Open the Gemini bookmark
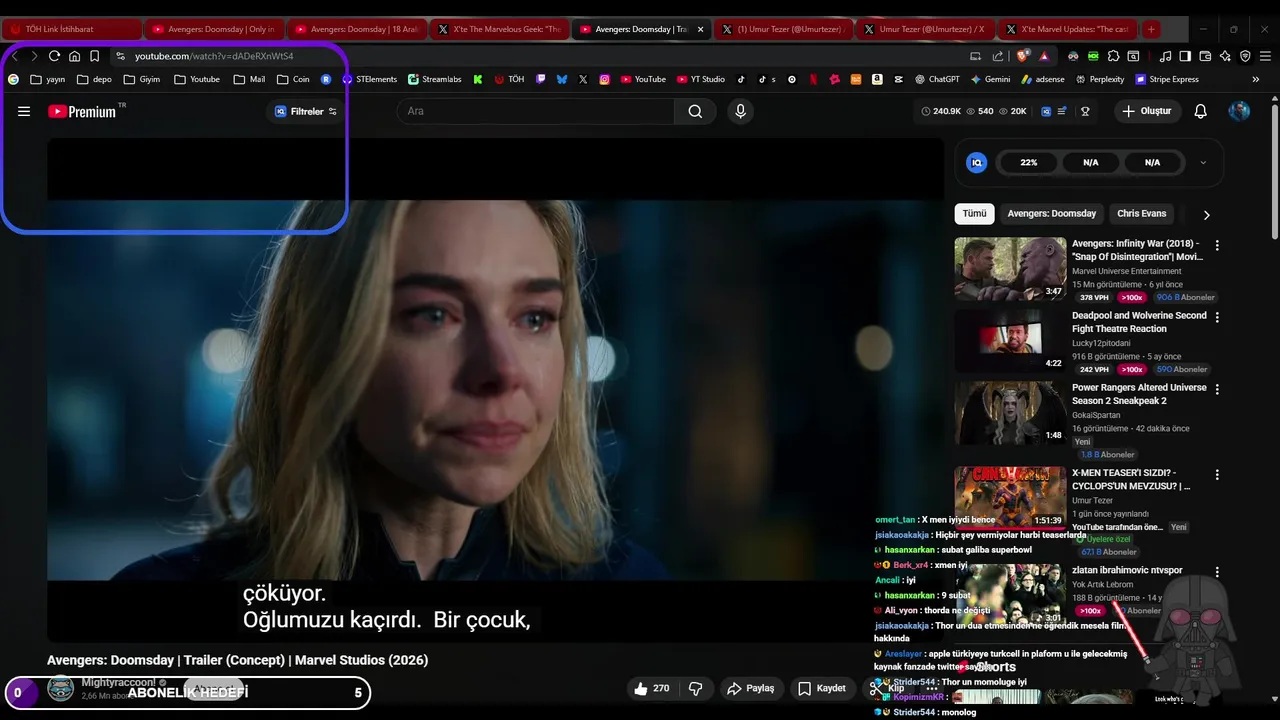The width and height of the screenshot is (1280, 720). (990, 79)
